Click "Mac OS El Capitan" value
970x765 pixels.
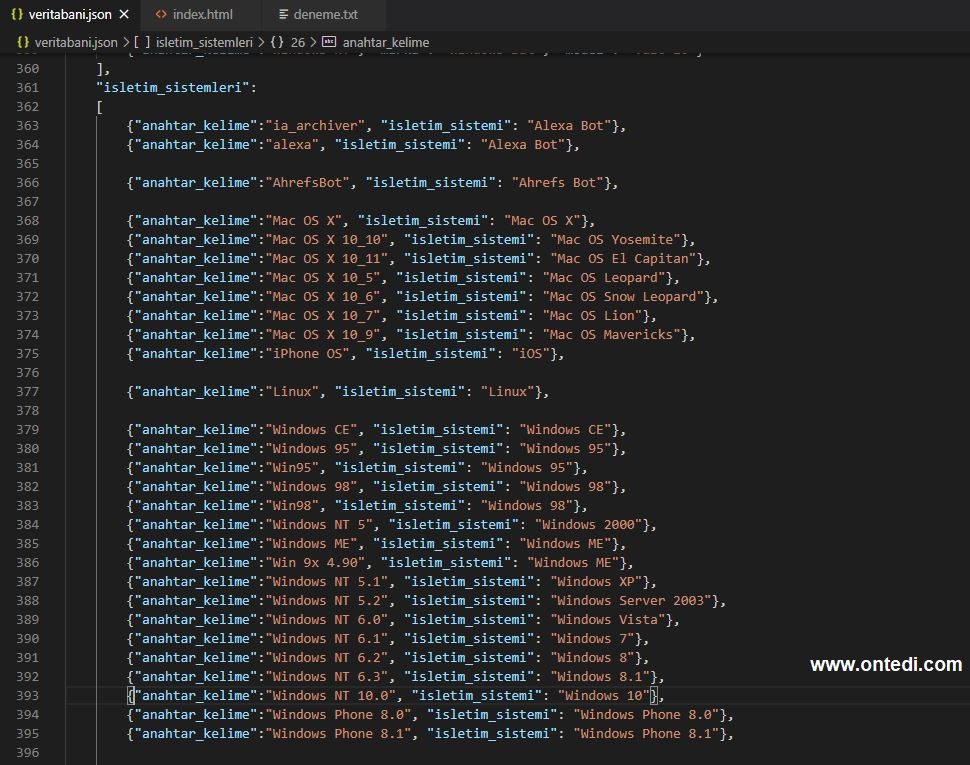(x=624, y=259)
